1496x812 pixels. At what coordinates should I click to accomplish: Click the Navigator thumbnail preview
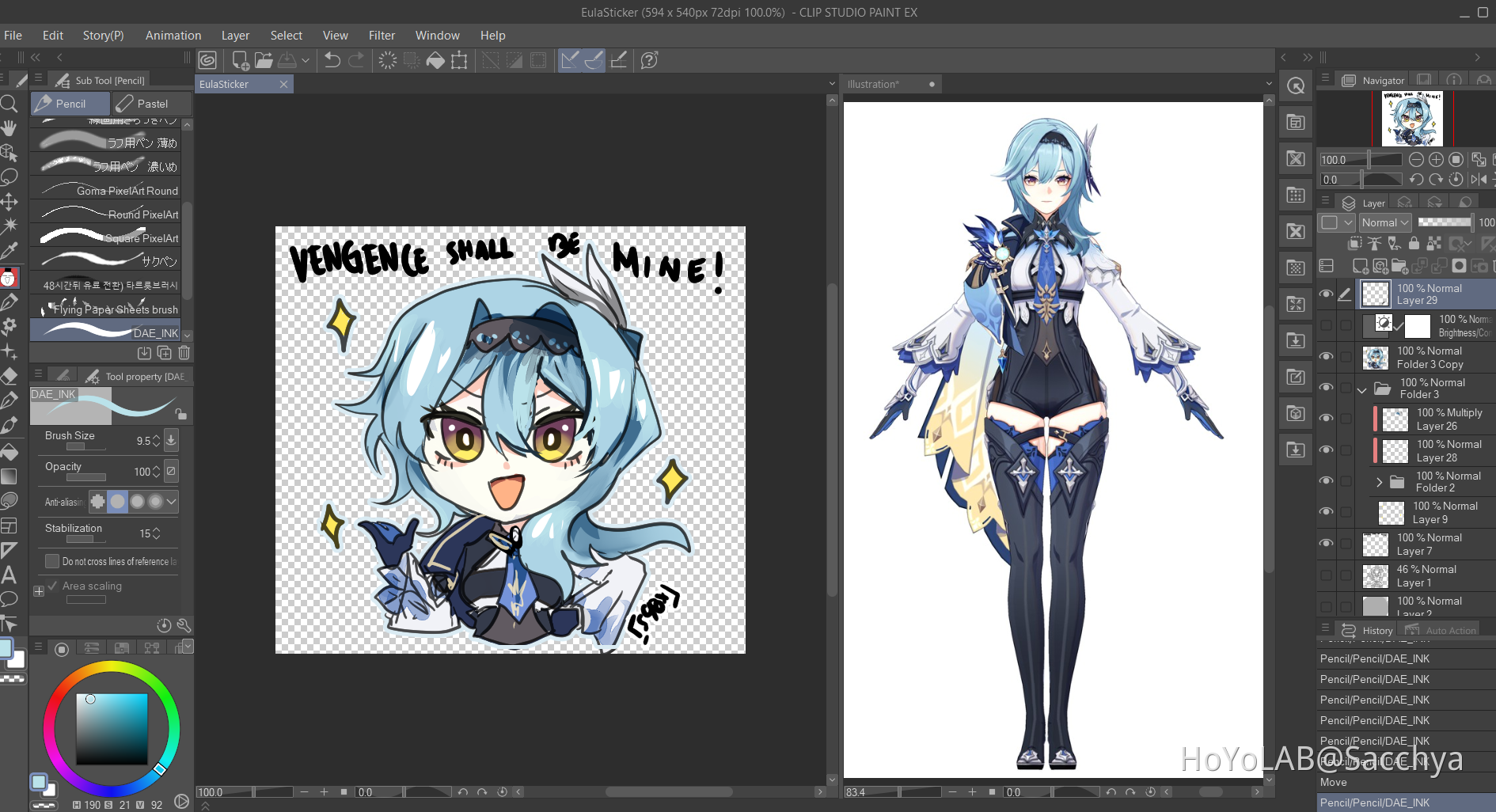[x=1411, y=119]
